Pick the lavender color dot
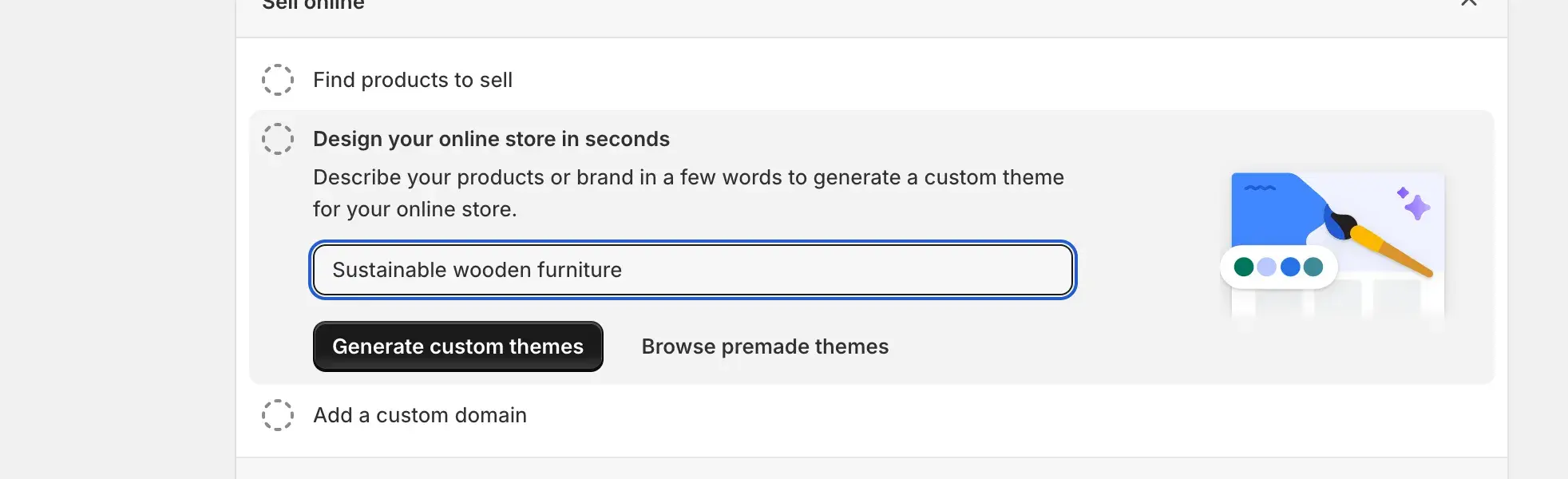Screen dimensions: 1568x479 (1266, 267)
